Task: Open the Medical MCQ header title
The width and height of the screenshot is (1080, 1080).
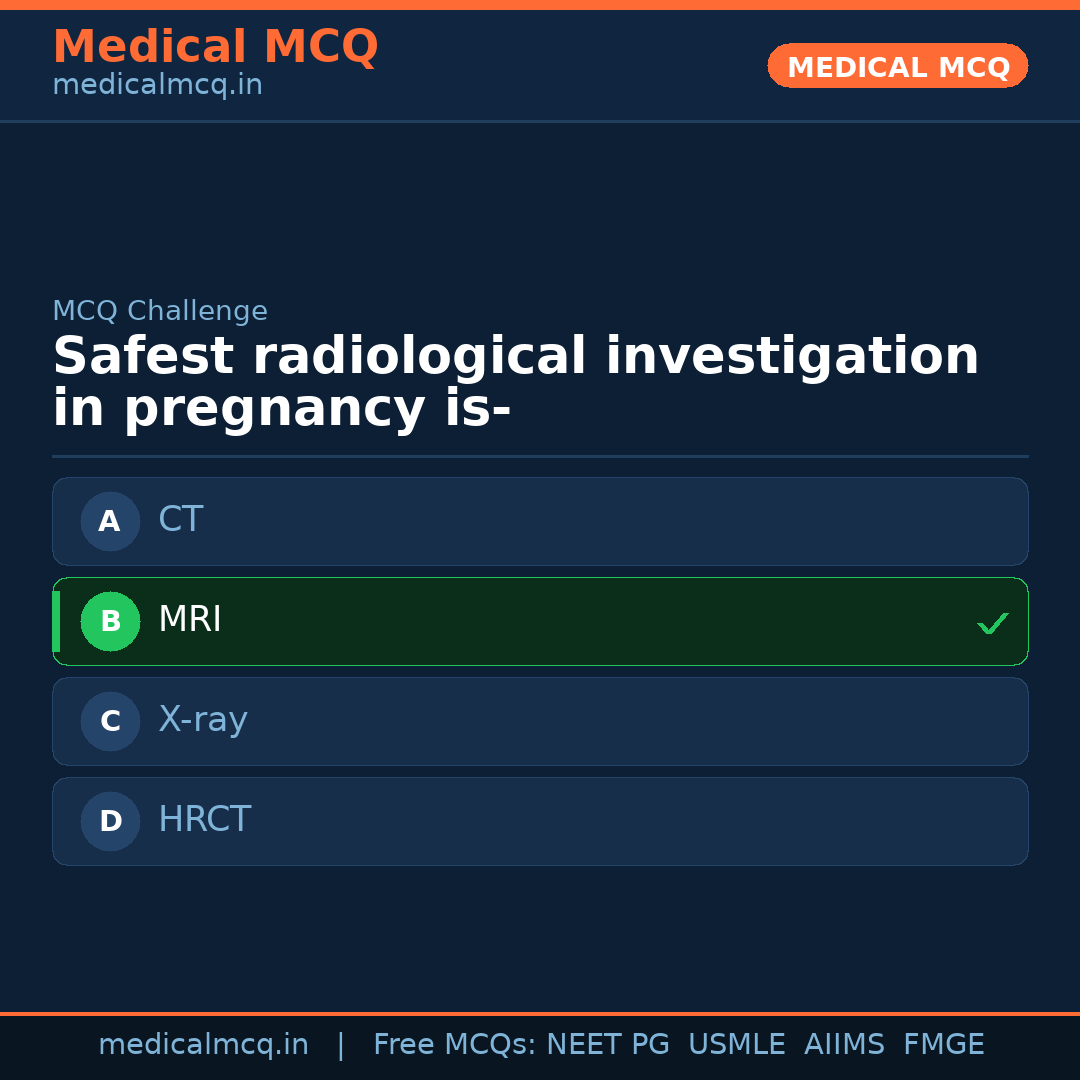Action: [x=215, y=47]
